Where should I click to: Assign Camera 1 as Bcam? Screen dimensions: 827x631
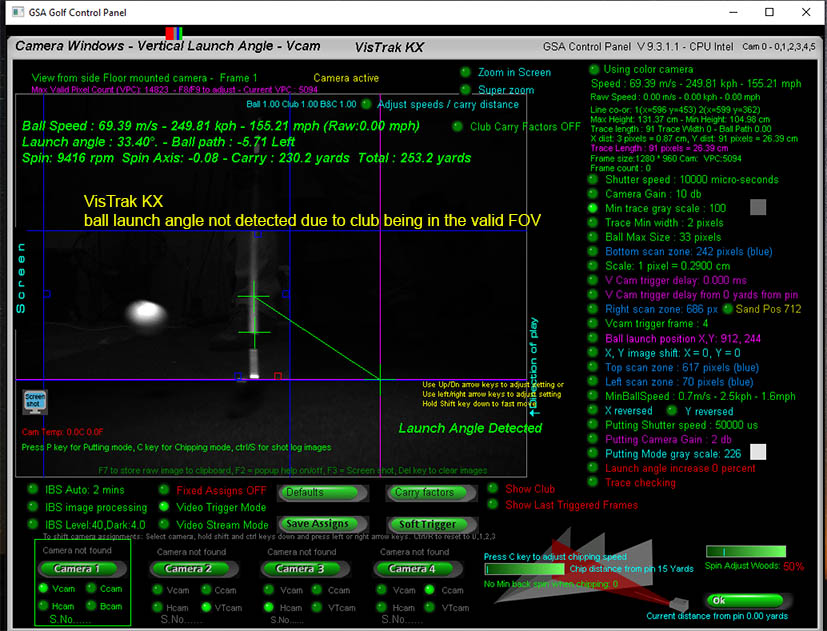(91, 606)
